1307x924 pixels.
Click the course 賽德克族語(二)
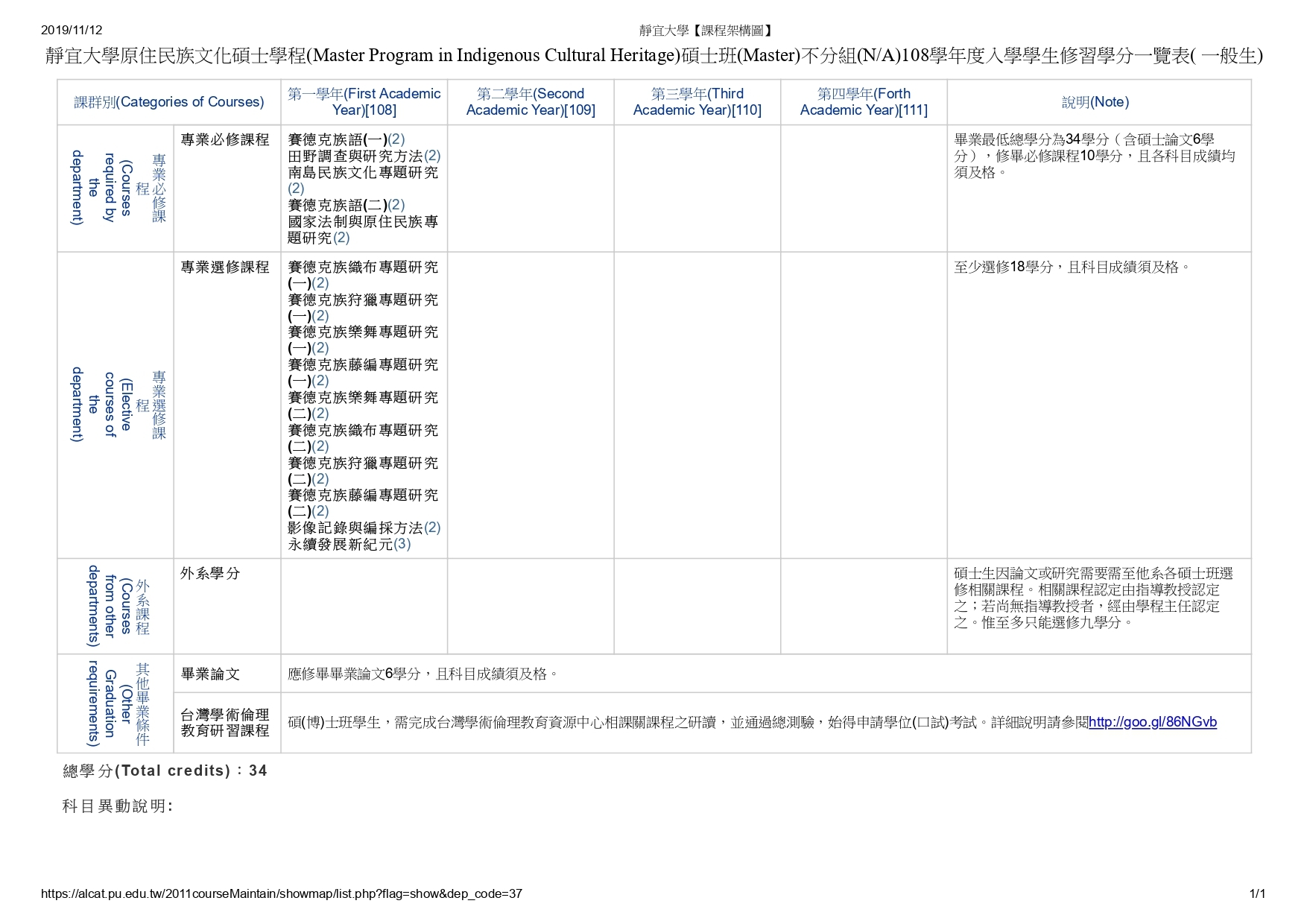(x=346, y=205)
